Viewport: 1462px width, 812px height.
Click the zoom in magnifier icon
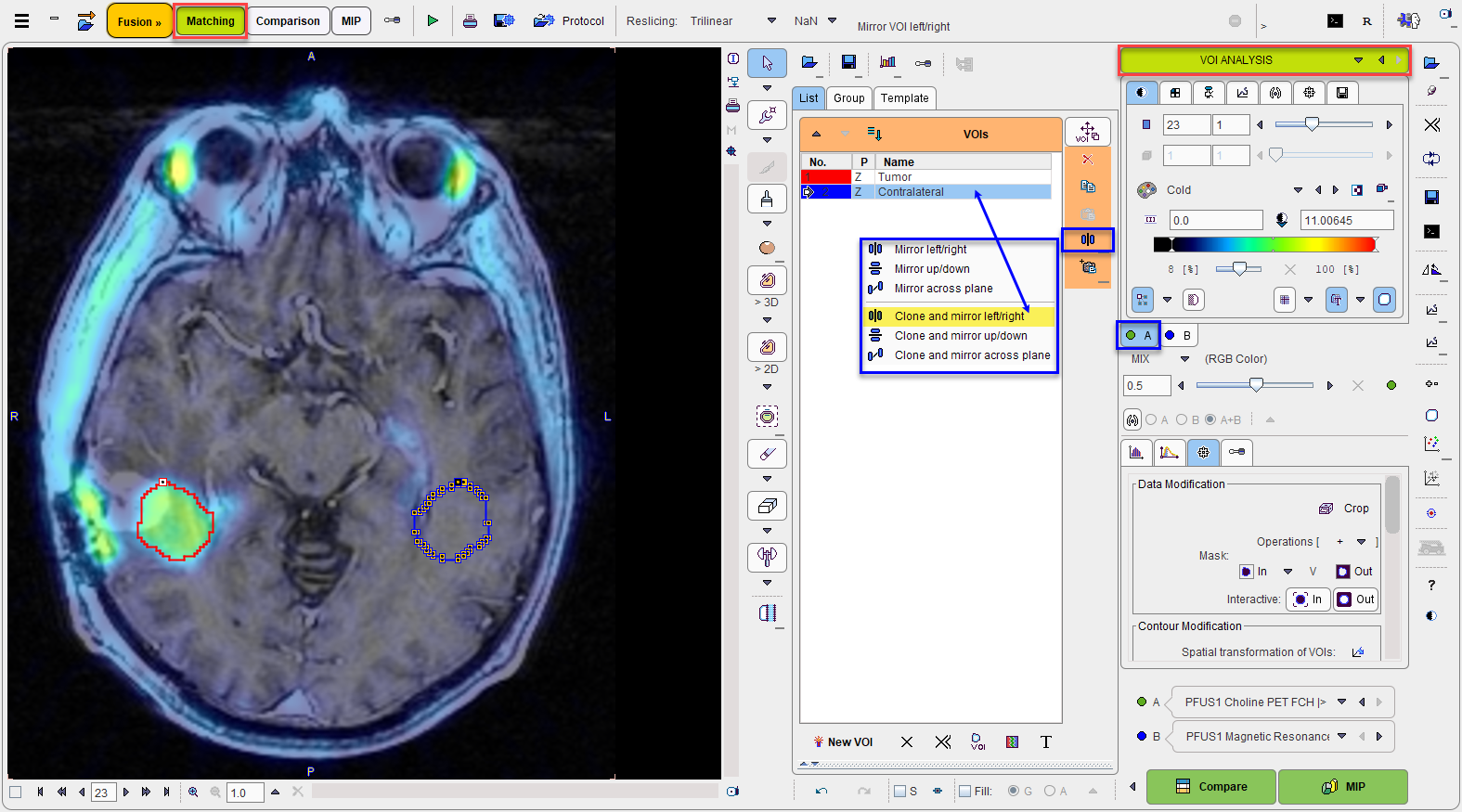(x=193, y=793)
